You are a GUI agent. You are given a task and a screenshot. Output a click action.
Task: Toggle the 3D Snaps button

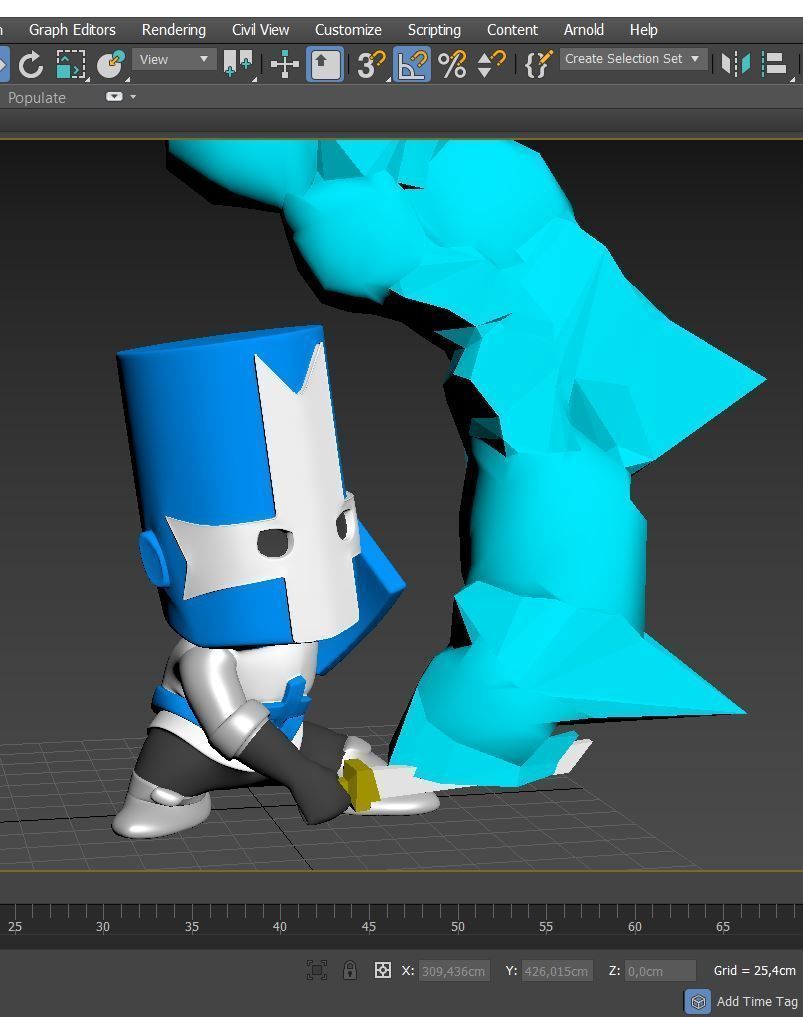click(371, 64)
